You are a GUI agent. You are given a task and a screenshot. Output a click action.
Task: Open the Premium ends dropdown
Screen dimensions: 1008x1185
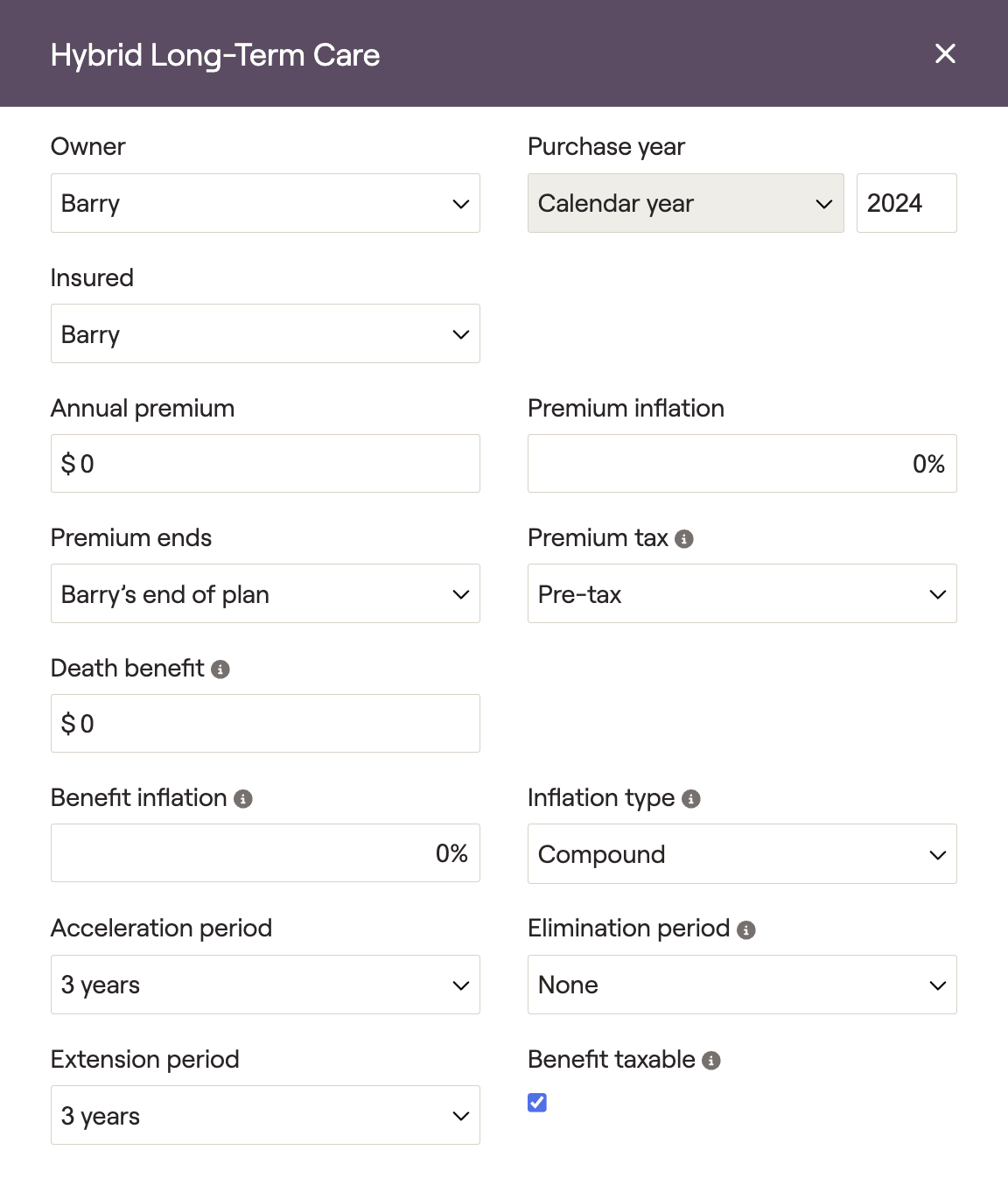pyautogui.click(x=265, y=593)
